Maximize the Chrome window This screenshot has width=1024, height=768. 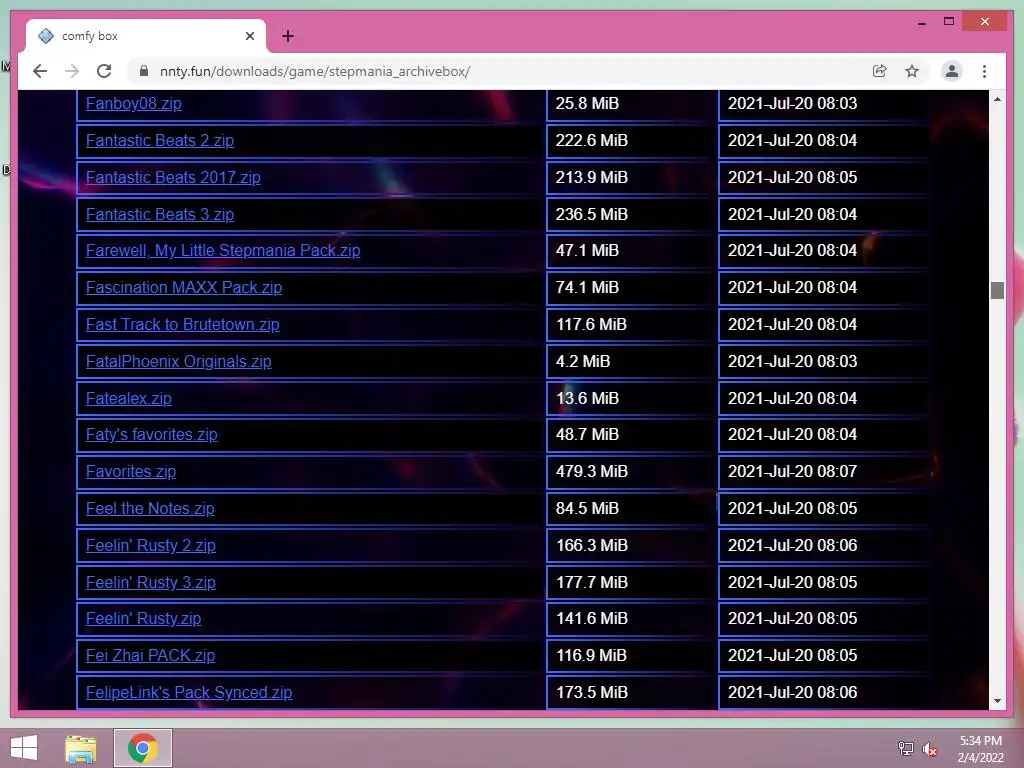click(x=949, y=22)
